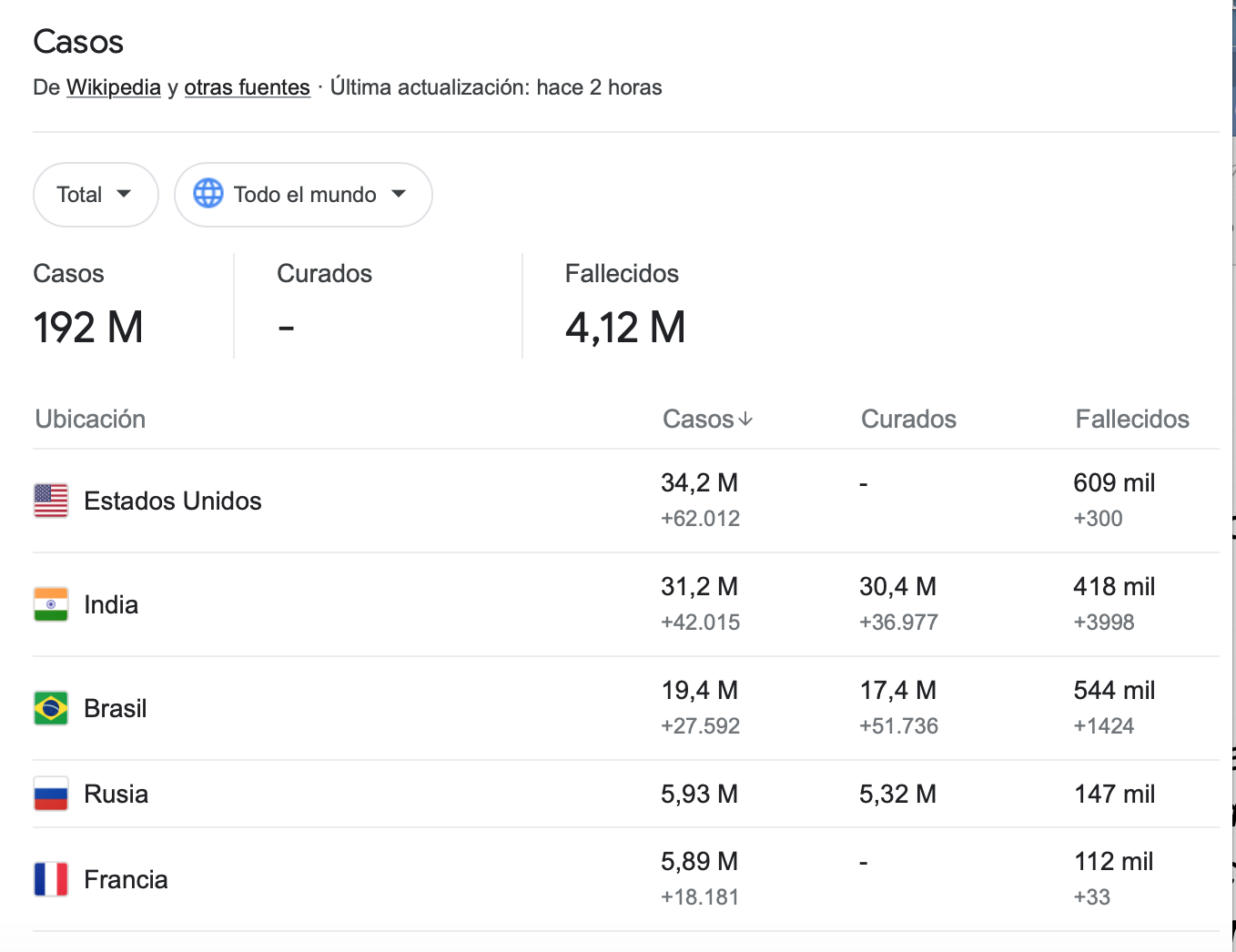Image resolution: width=1236 pixels, height=952 pixels.
Task: Click the Brazil flag icon
Action: pos(51,708)
